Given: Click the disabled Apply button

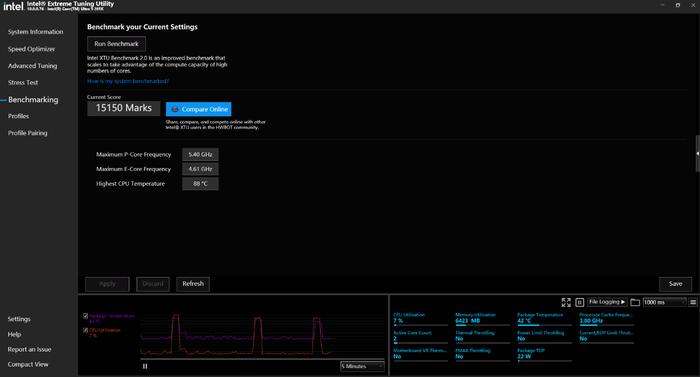Looking at the screenshot, I should (107, 284).
